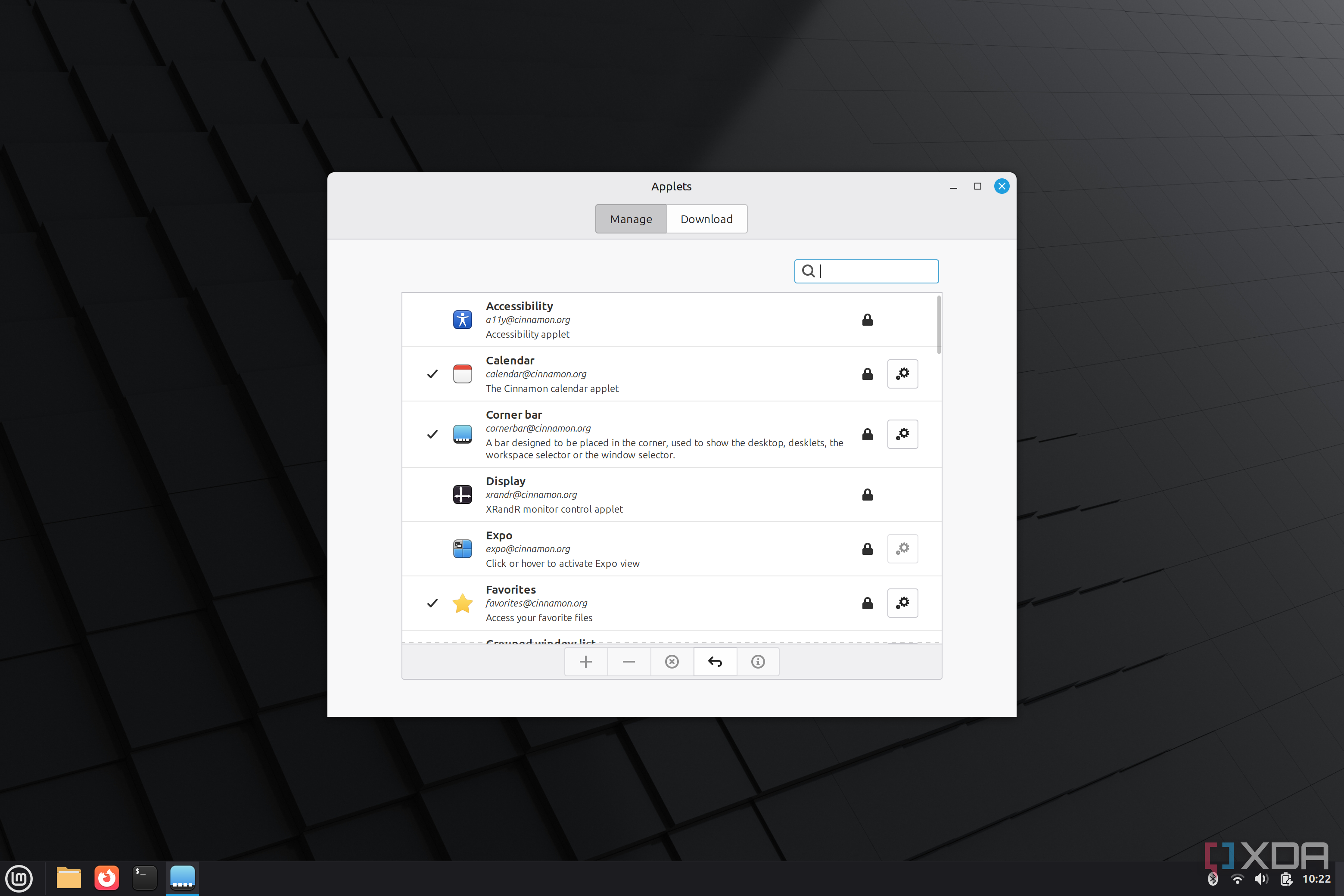Open the Terminal from the panel

pyautogui.click(x=145, y=878)
